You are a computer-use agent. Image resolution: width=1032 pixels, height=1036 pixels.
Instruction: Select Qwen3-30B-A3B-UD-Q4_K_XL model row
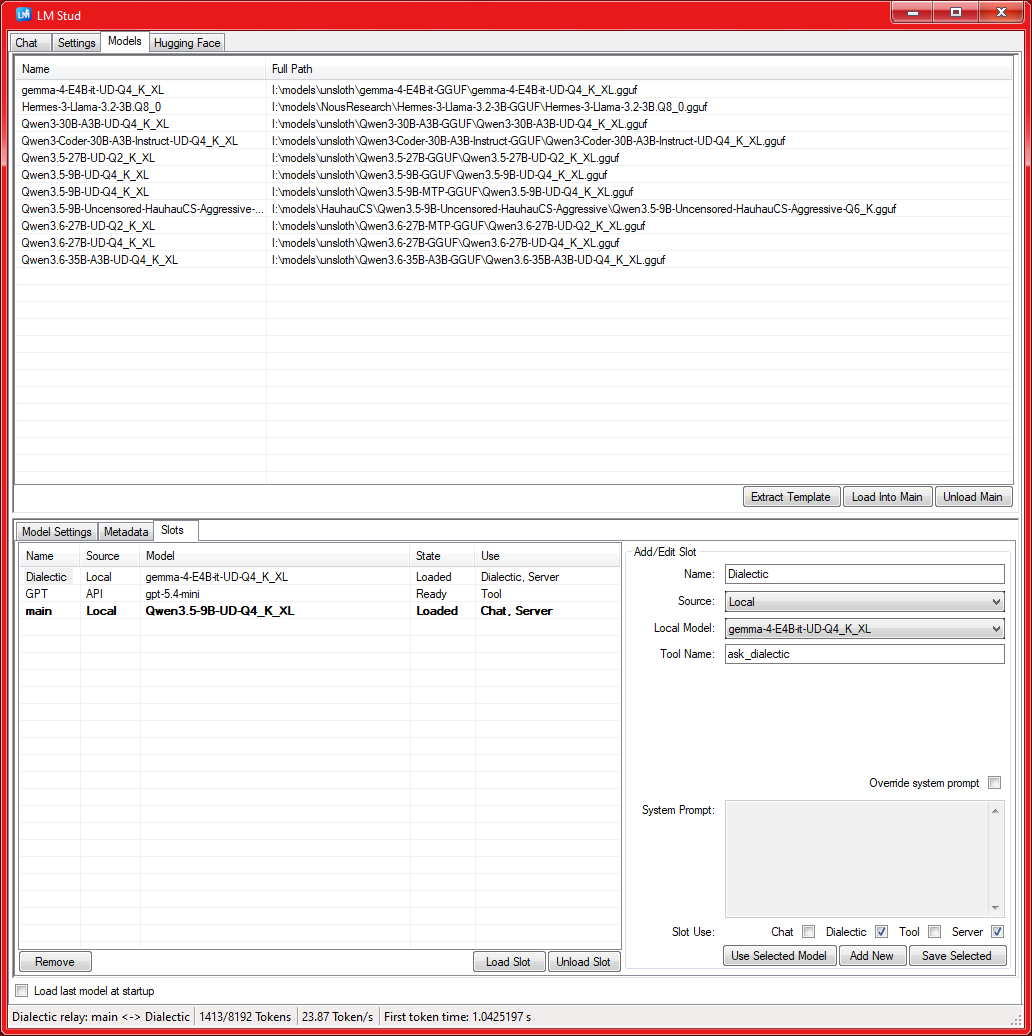pos(514,124)
